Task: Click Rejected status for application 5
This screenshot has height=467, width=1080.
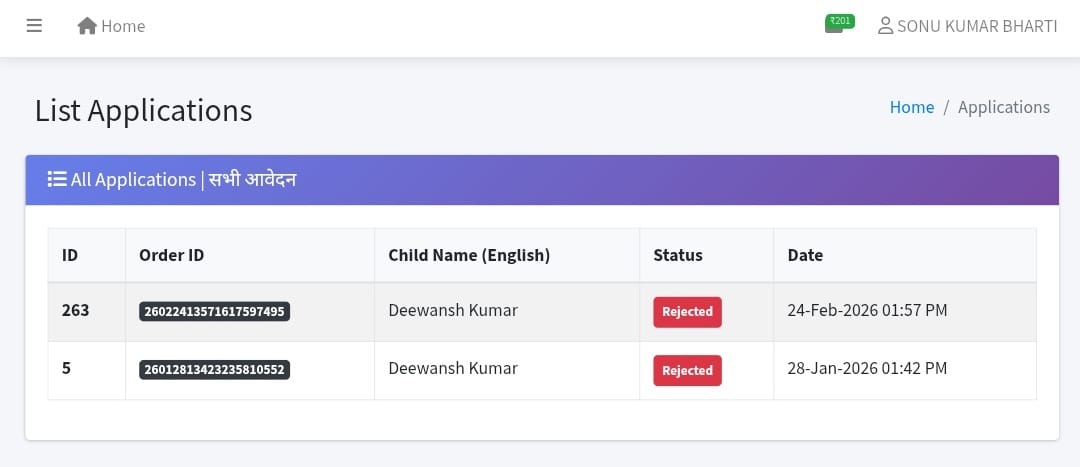Action: (687, 370)
